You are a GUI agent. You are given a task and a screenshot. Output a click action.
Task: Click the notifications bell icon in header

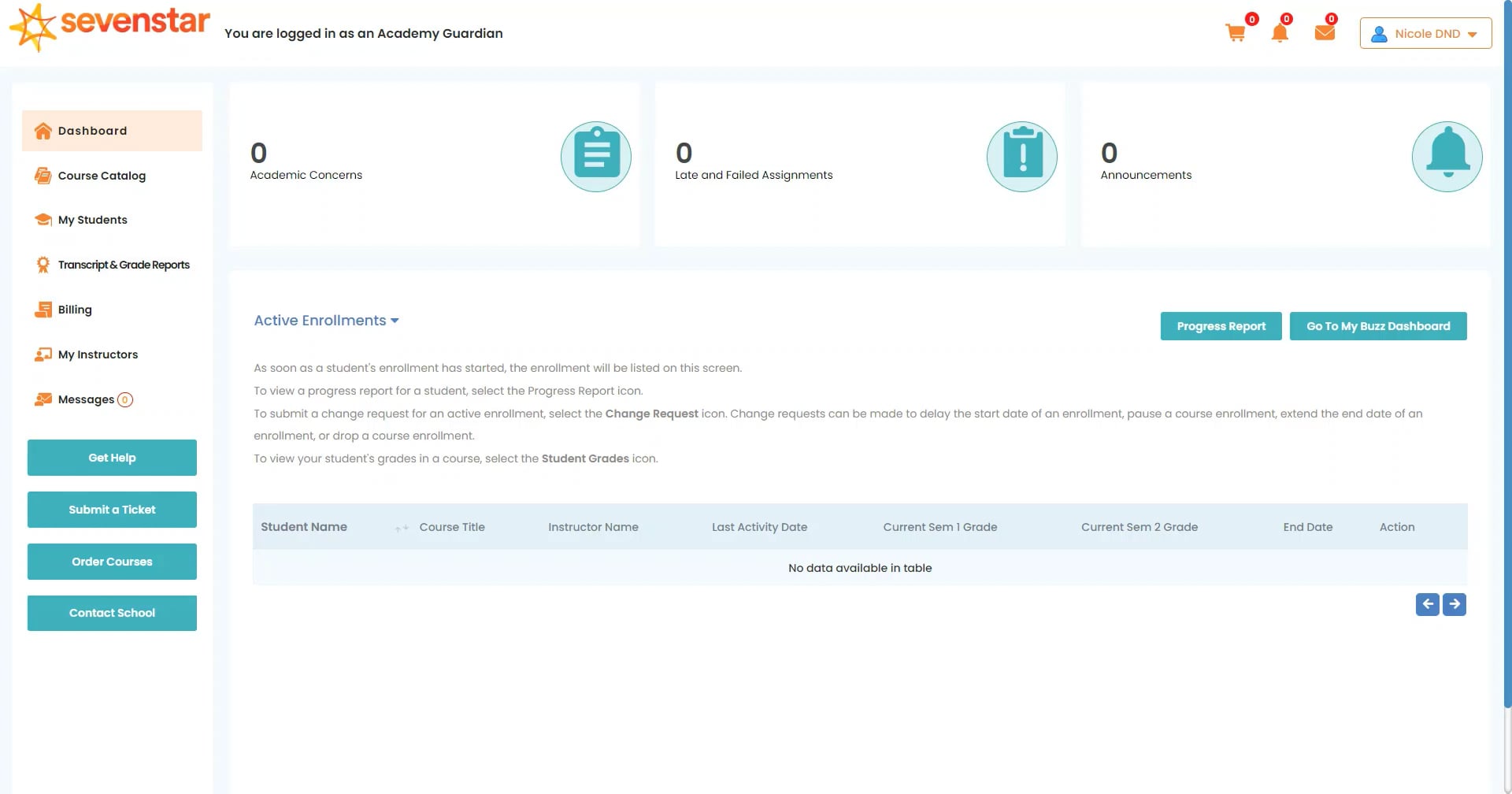[x=1280, y=32]
